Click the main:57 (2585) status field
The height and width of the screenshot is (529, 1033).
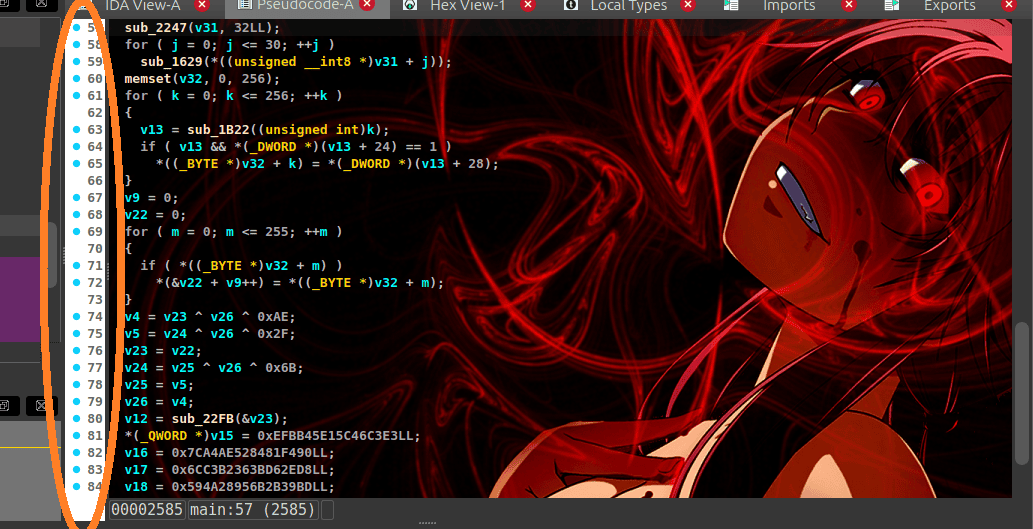tap(254, 510)
